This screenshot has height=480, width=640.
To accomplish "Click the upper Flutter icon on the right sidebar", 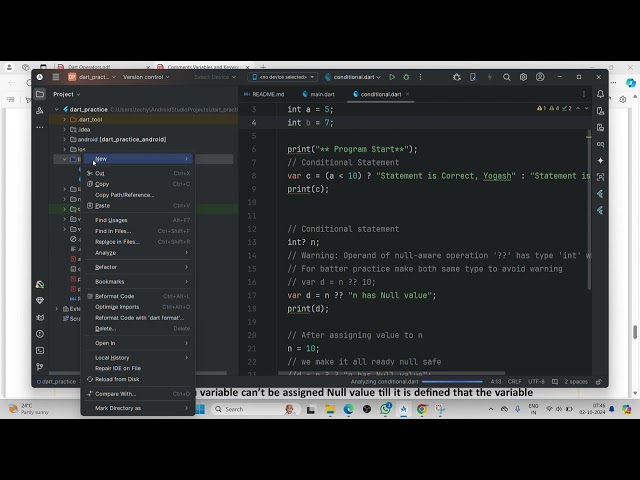I will click(x=600, y=193).
